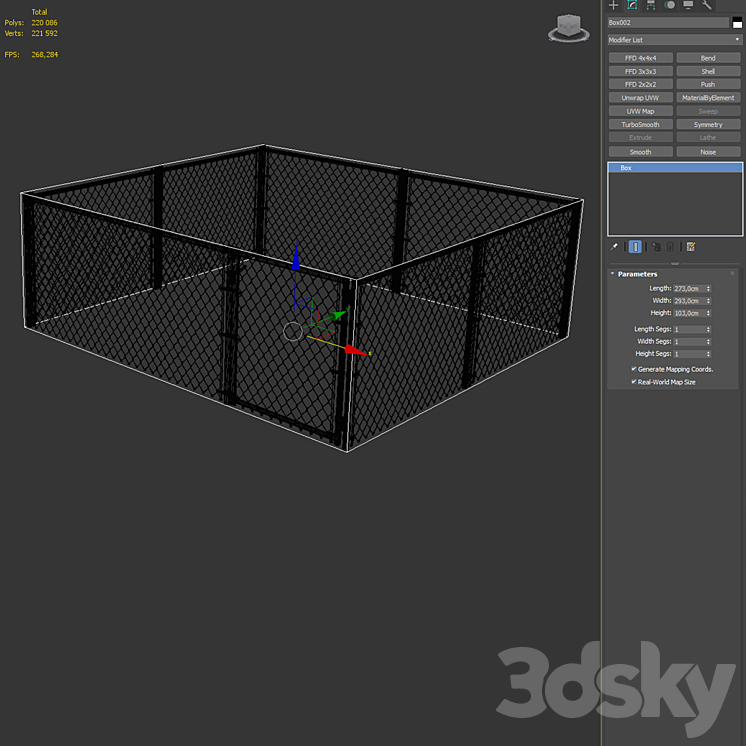The width and height of the screenshot is (746, 746).
Task: Click the Height value field
Action: [x=689, y=313]
